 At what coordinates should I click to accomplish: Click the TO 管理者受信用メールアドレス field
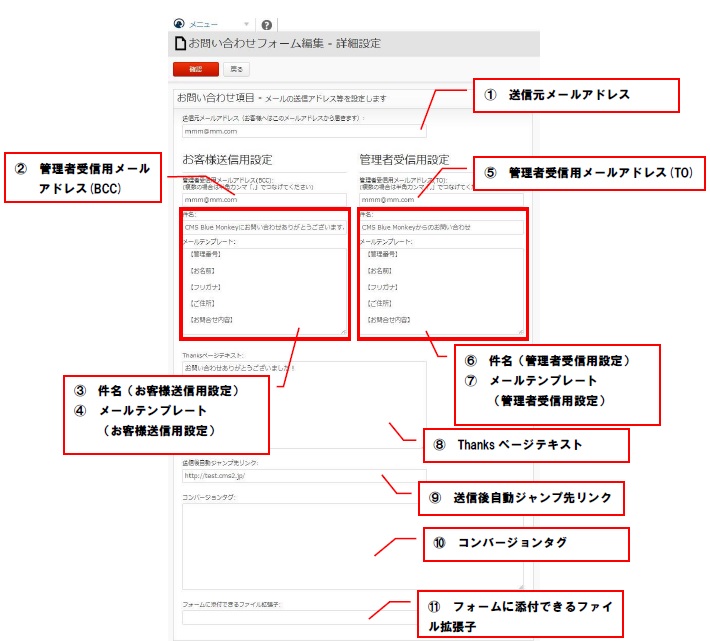coord(441,200)
